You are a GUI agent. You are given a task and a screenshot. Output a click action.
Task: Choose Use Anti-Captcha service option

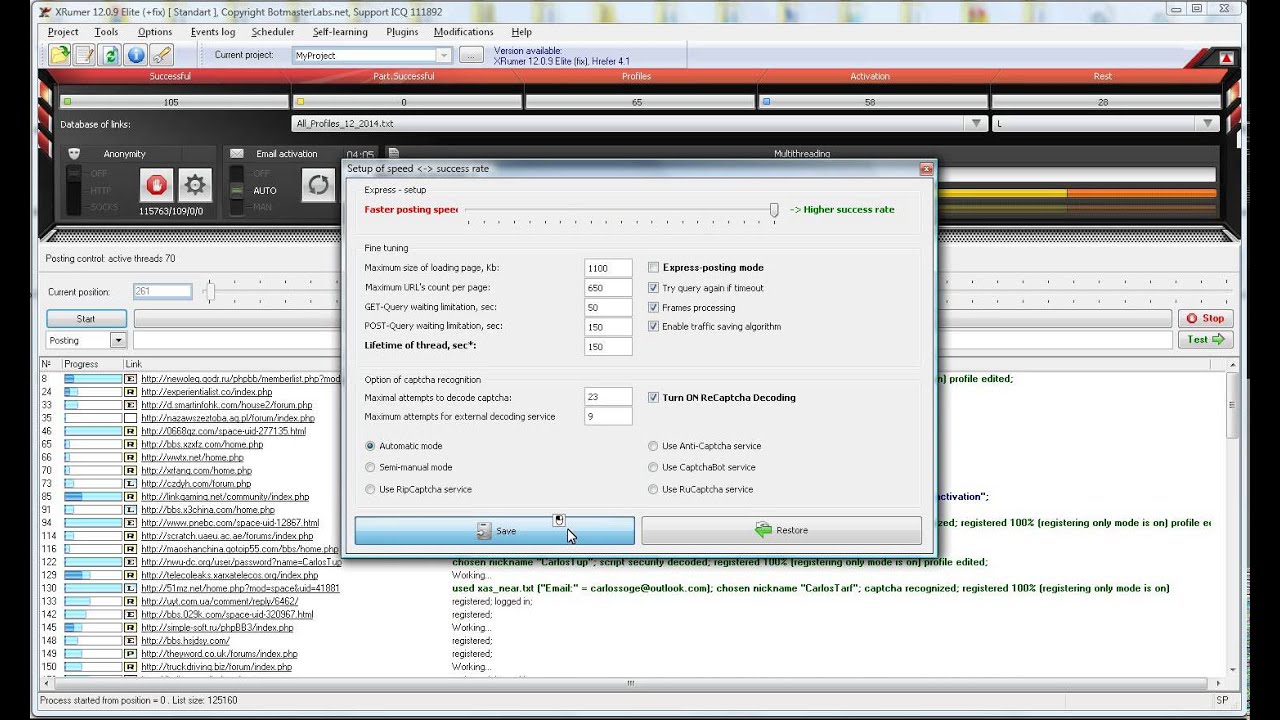click(654, 446)
